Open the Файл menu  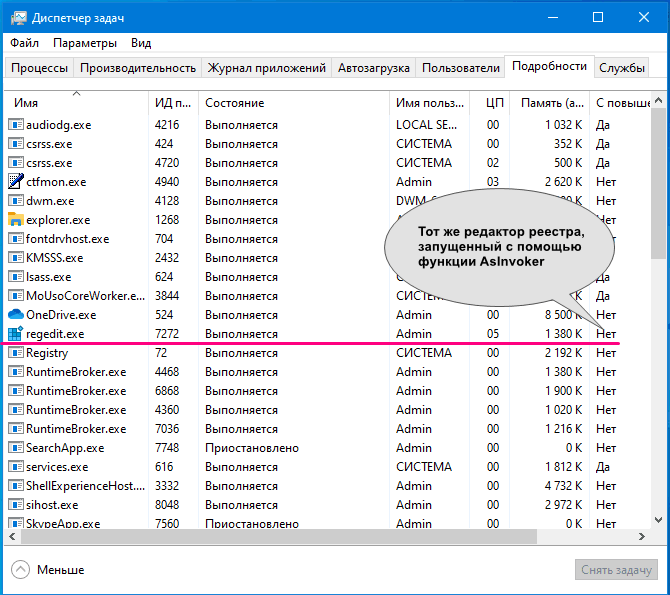pyautogui.click(x=24, y=43)
